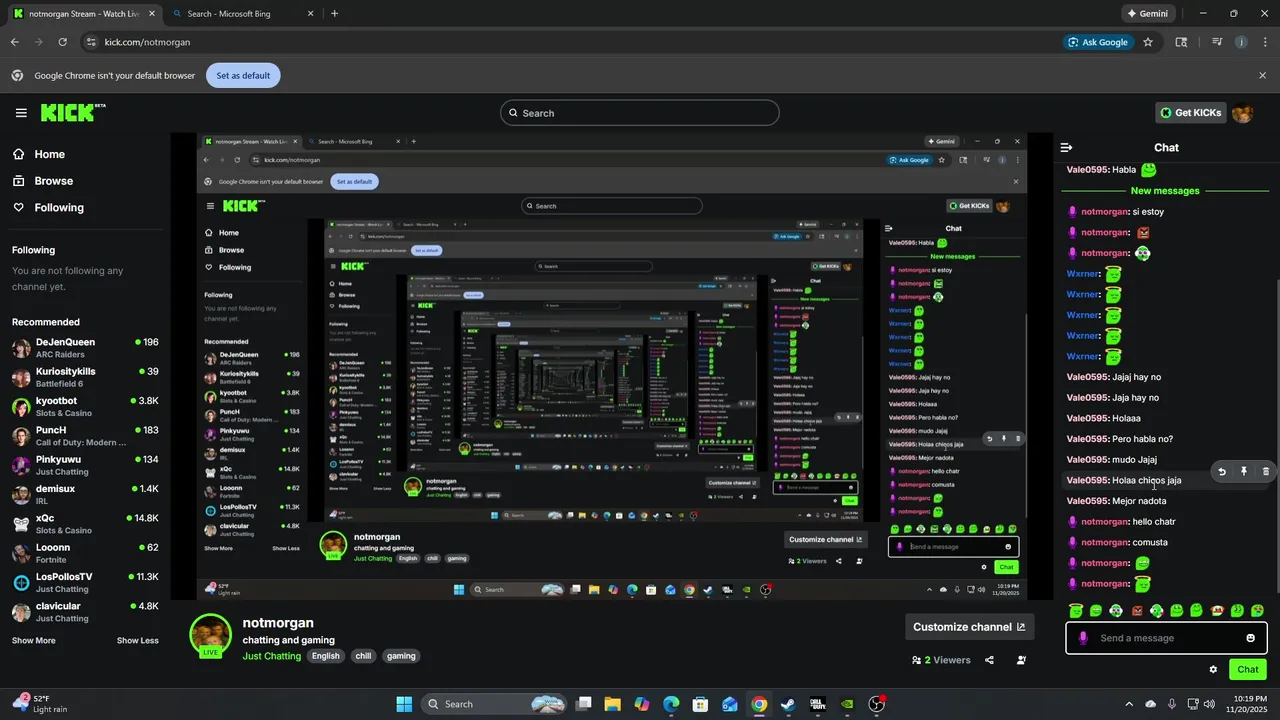
Task: Bookmark this page with star icon
Action: pos(1148,42)
